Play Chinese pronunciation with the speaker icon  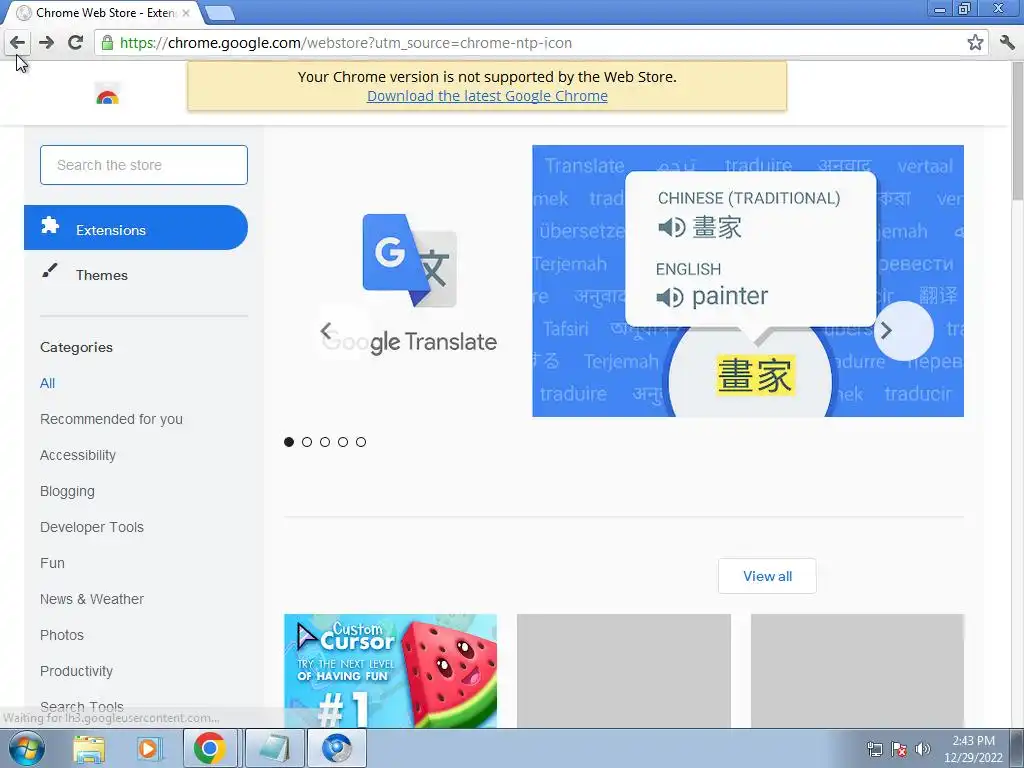[x=671, y=227]
